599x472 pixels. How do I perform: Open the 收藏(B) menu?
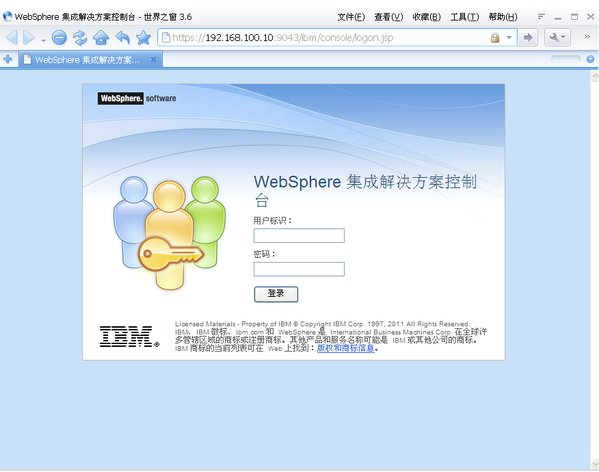[427, 17]
